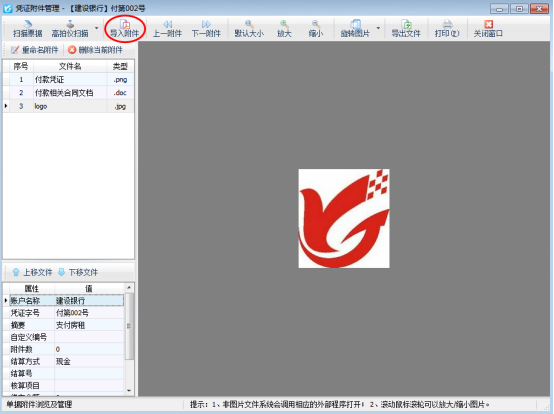Go to next attachment with 下一附件
Image resolution: width=554 pixels, height=414 pixels.
(206, 24)
